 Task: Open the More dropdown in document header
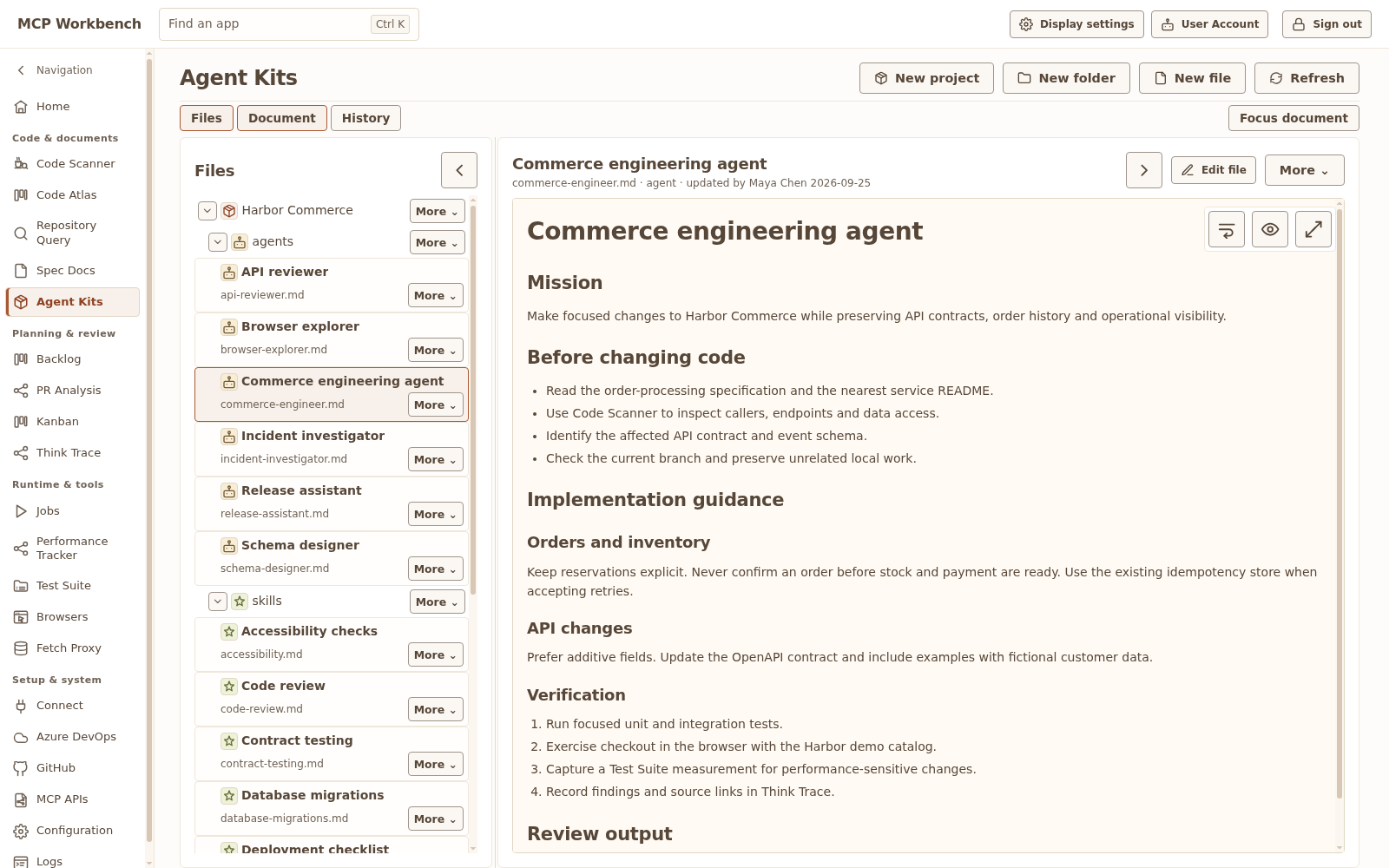[x=1304, y=170]
